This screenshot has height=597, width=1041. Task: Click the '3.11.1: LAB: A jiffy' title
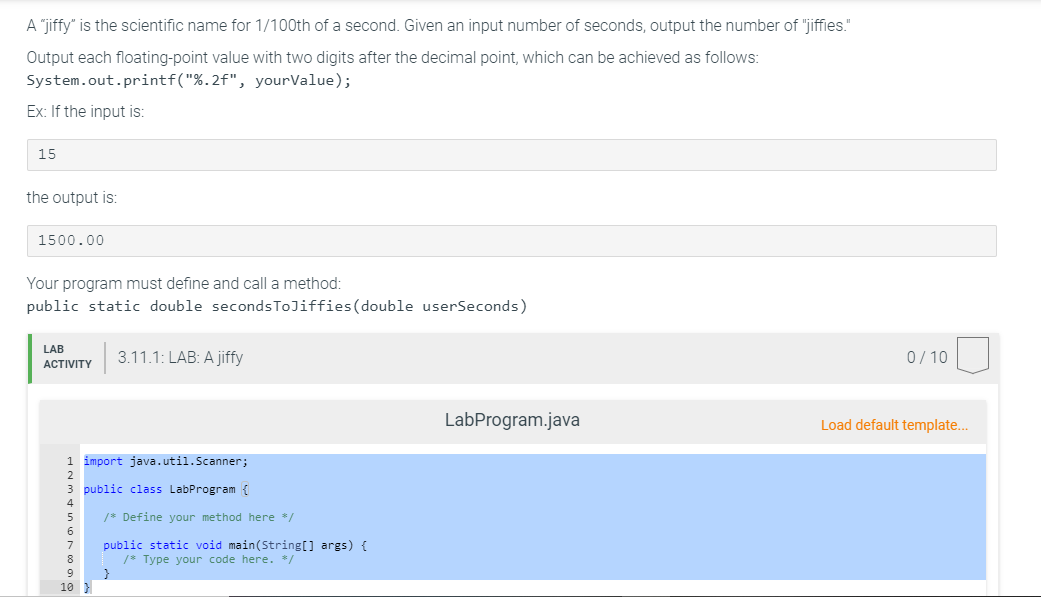click(x=181, y=357)
